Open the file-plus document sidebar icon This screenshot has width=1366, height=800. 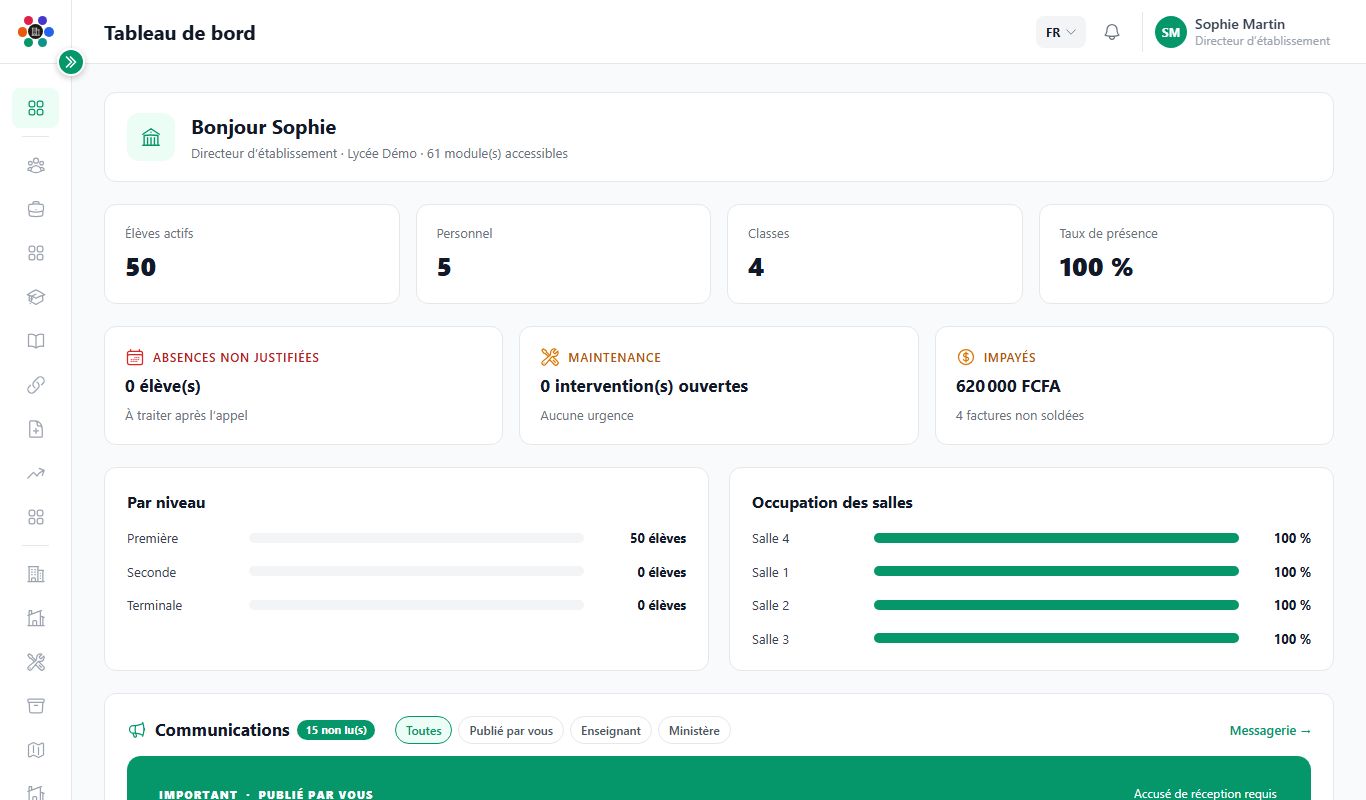click(x=36, y=429)
